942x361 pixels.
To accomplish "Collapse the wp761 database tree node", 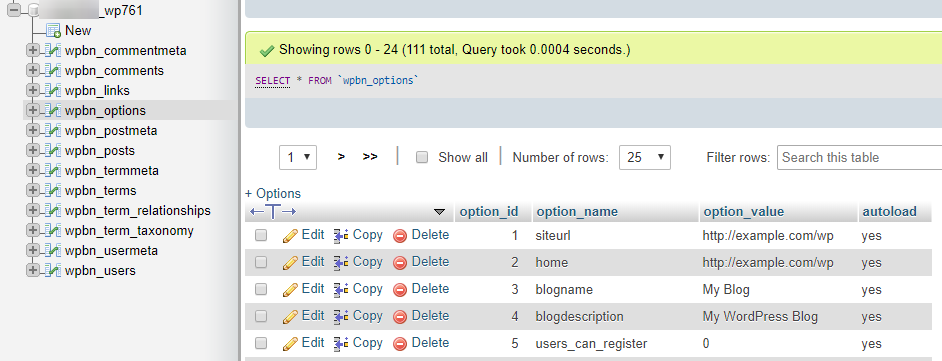I will click(x=14, y=10).
